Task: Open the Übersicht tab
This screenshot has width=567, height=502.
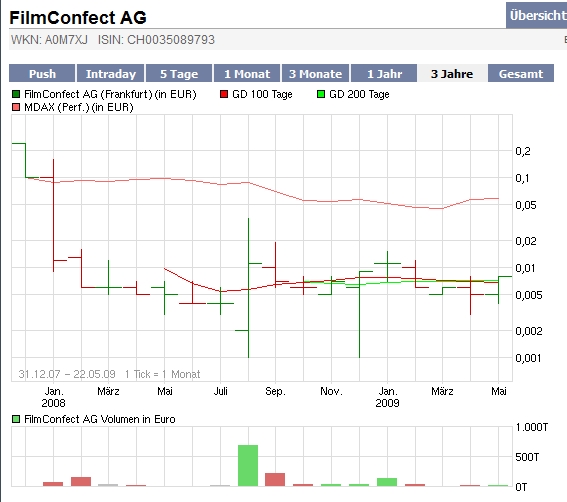Action: point(537,15)
